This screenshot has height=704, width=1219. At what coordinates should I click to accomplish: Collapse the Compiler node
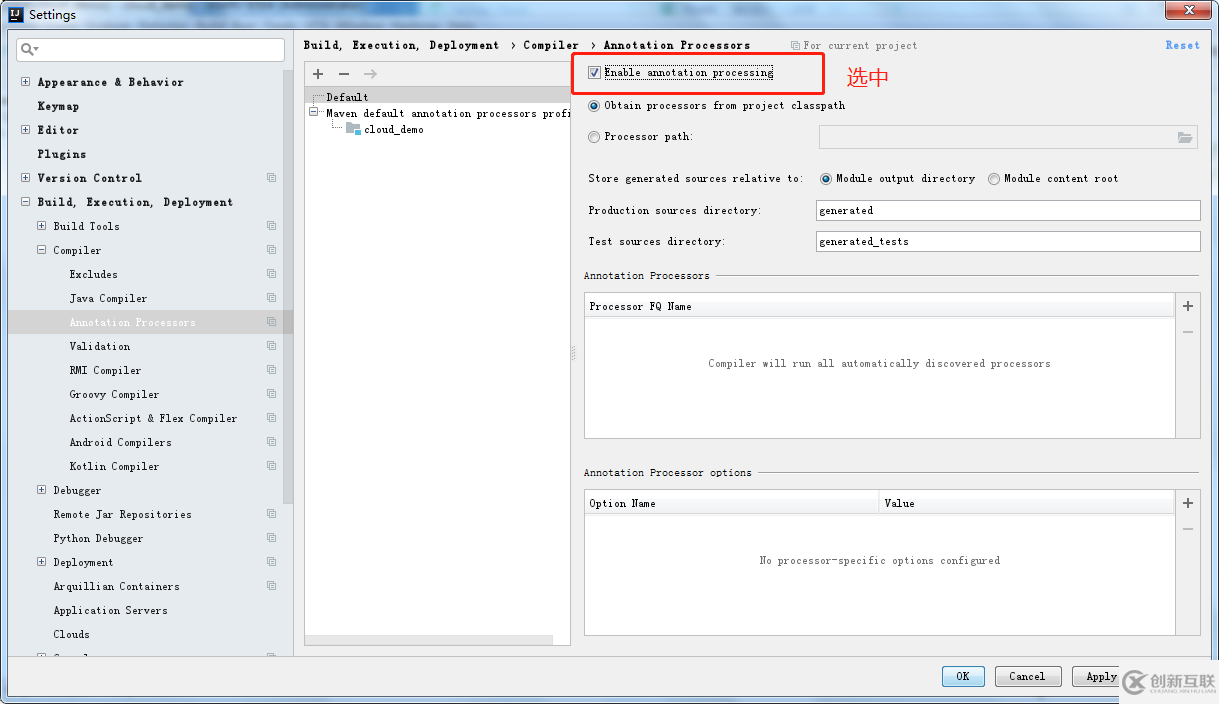pyautogui.click(x=42, y=250)
